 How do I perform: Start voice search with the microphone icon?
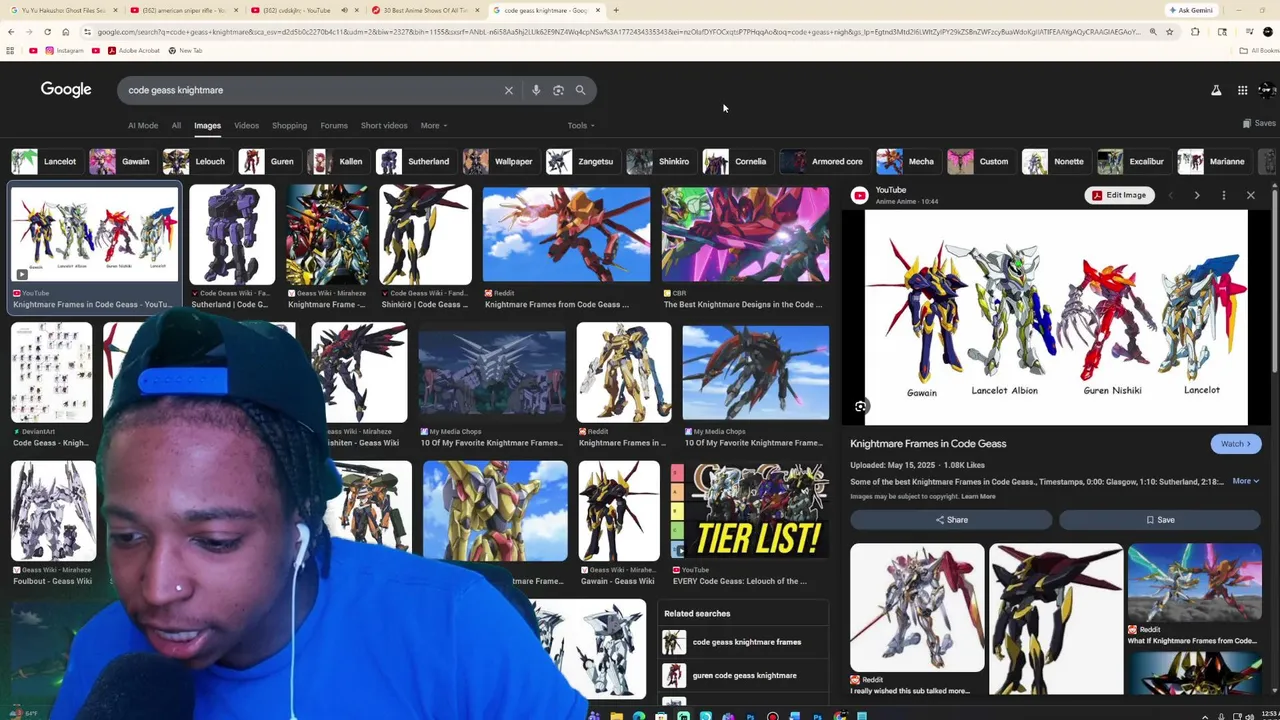[x=536, y=90]
